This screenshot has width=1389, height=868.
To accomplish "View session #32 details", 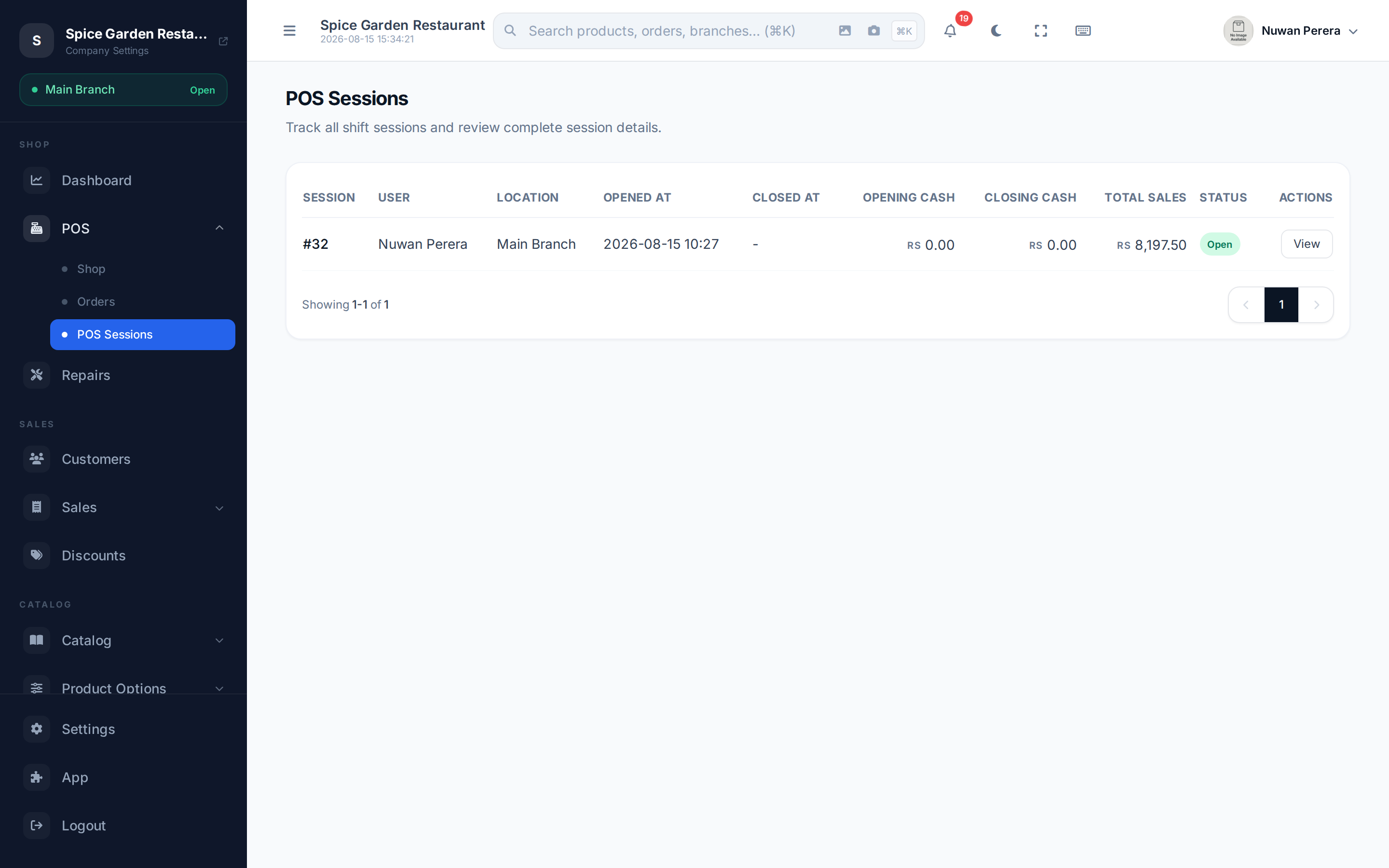I will 1307,244.
